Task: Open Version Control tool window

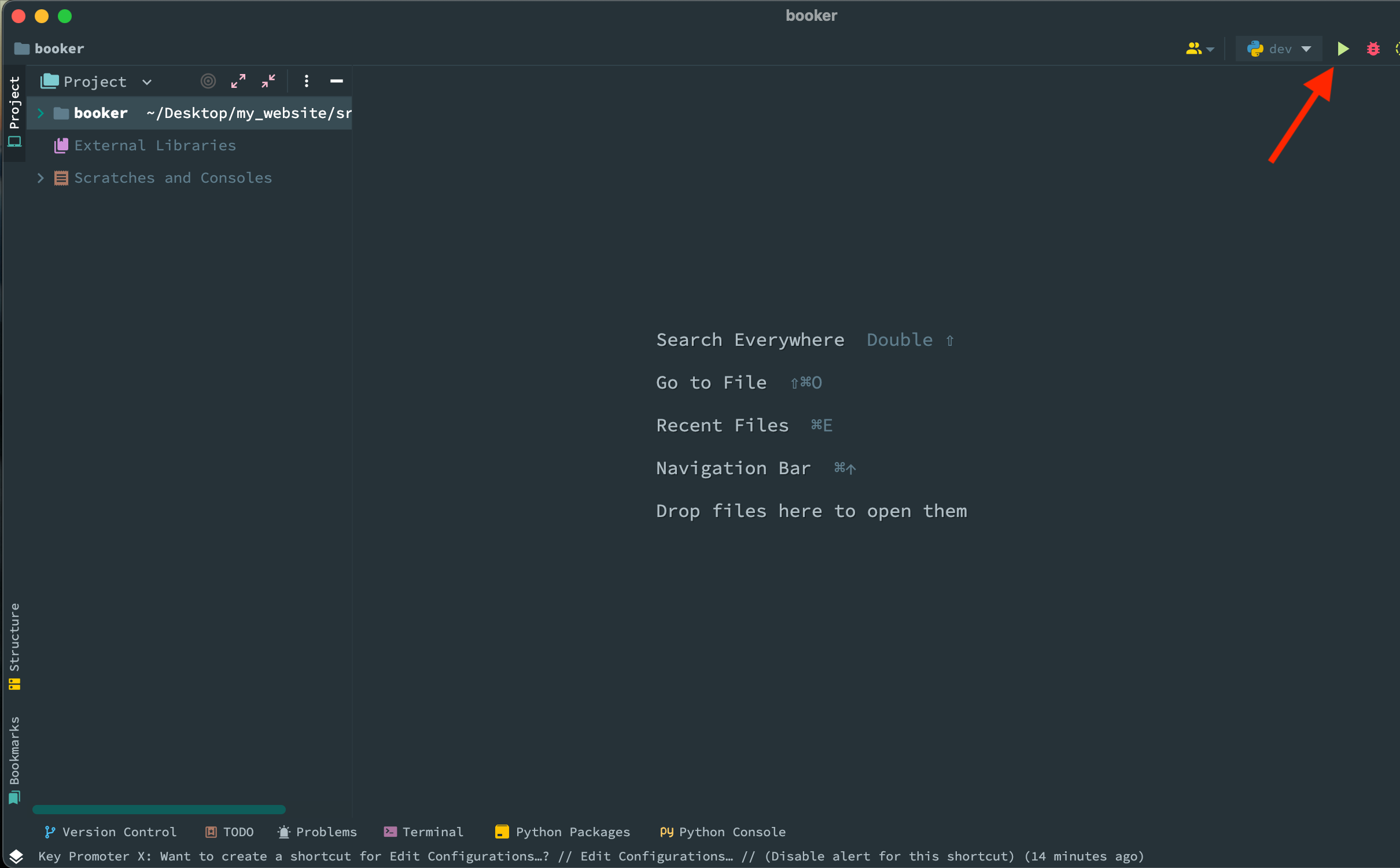Action: point(110,832)
